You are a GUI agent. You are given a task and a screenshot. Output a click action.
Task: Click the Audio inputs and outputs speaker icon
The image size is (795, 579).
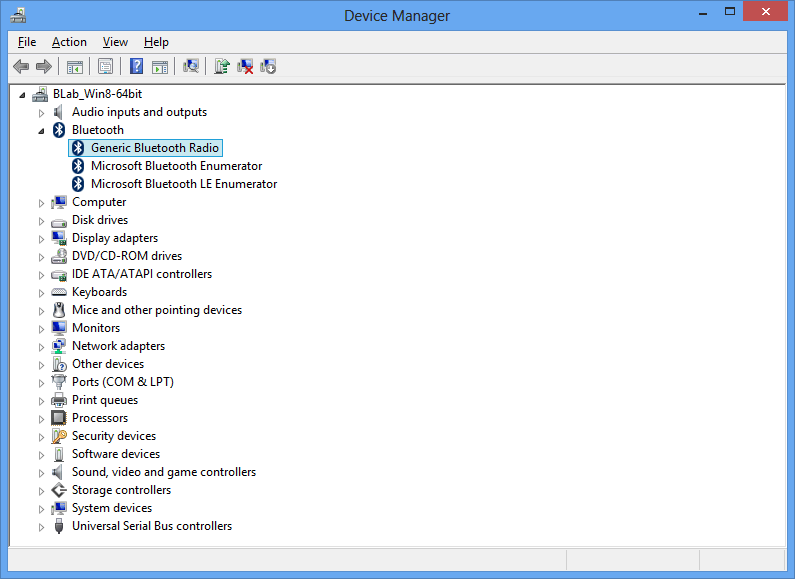pos(59,112)
